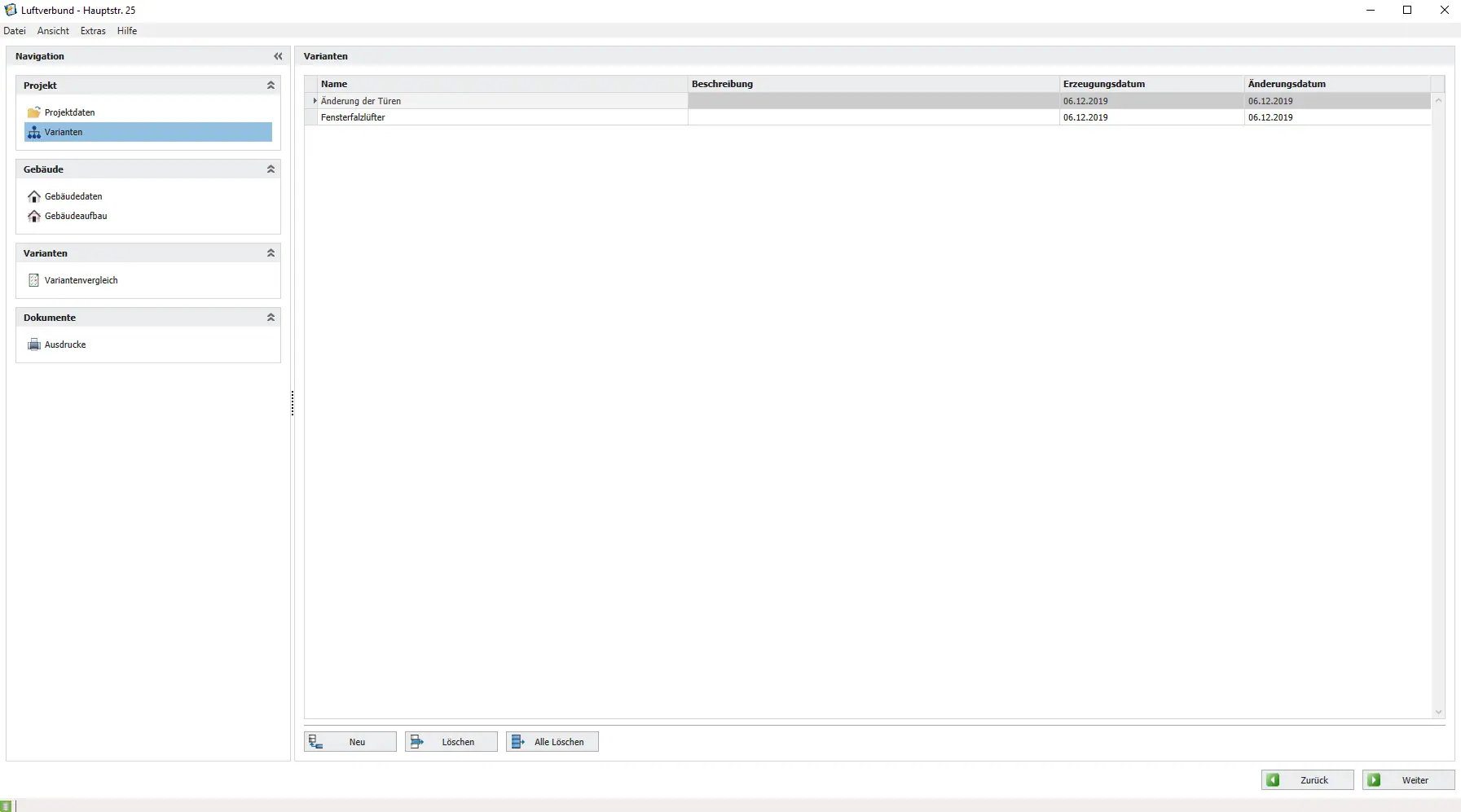This screenshot has width=1461, height=812.
Task: Collapse the Varianten navigation group
Action: click(271, 253)
